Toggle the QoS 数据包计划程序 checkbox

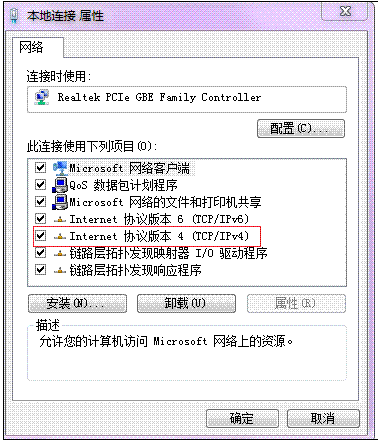point(40,184)
